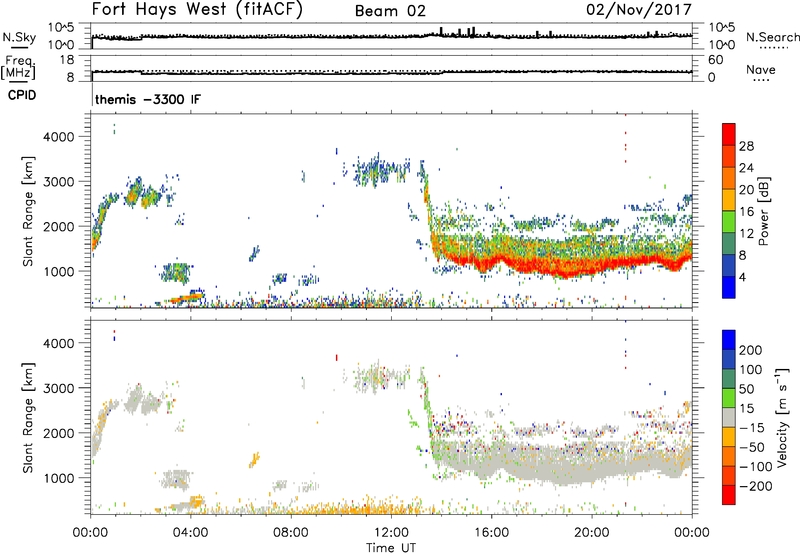Click the 4000 tick on power panel axis

pos(58,137)
